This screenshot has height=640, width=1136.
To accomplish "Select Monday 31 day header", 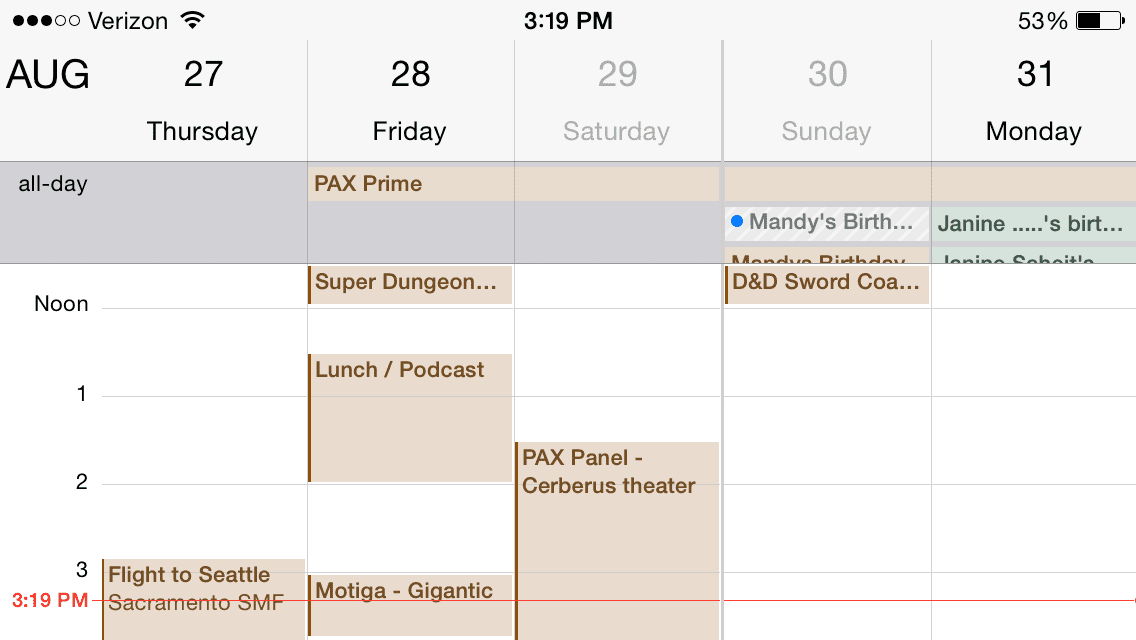I will [1034, 101].
